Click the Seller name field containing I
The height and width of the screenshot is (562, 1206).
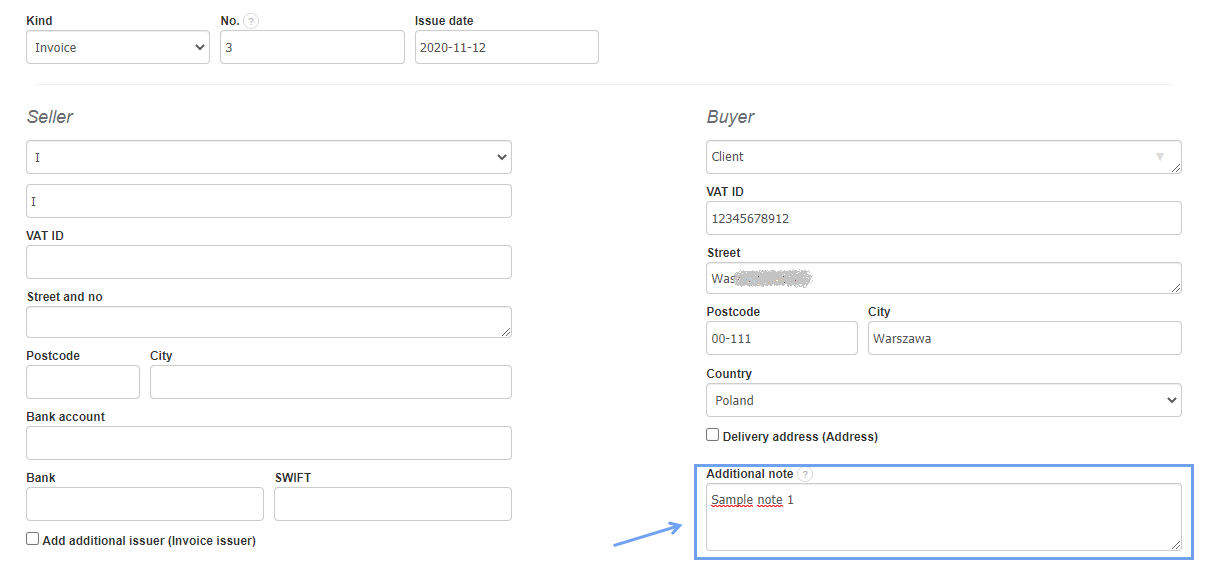coord(269,201)
